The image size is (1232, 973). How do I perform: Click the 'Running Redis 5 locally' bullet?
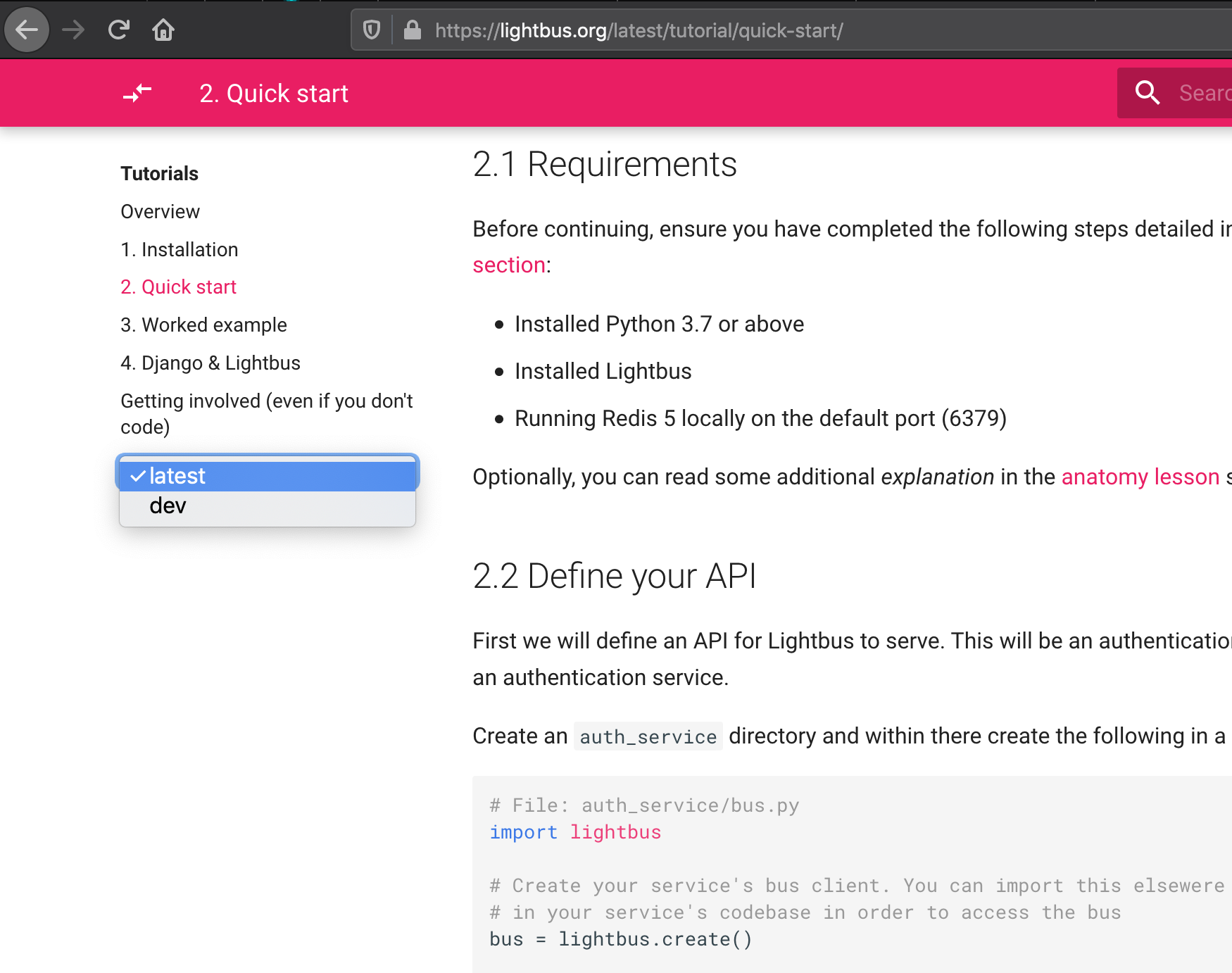click(x=760, y=418)
